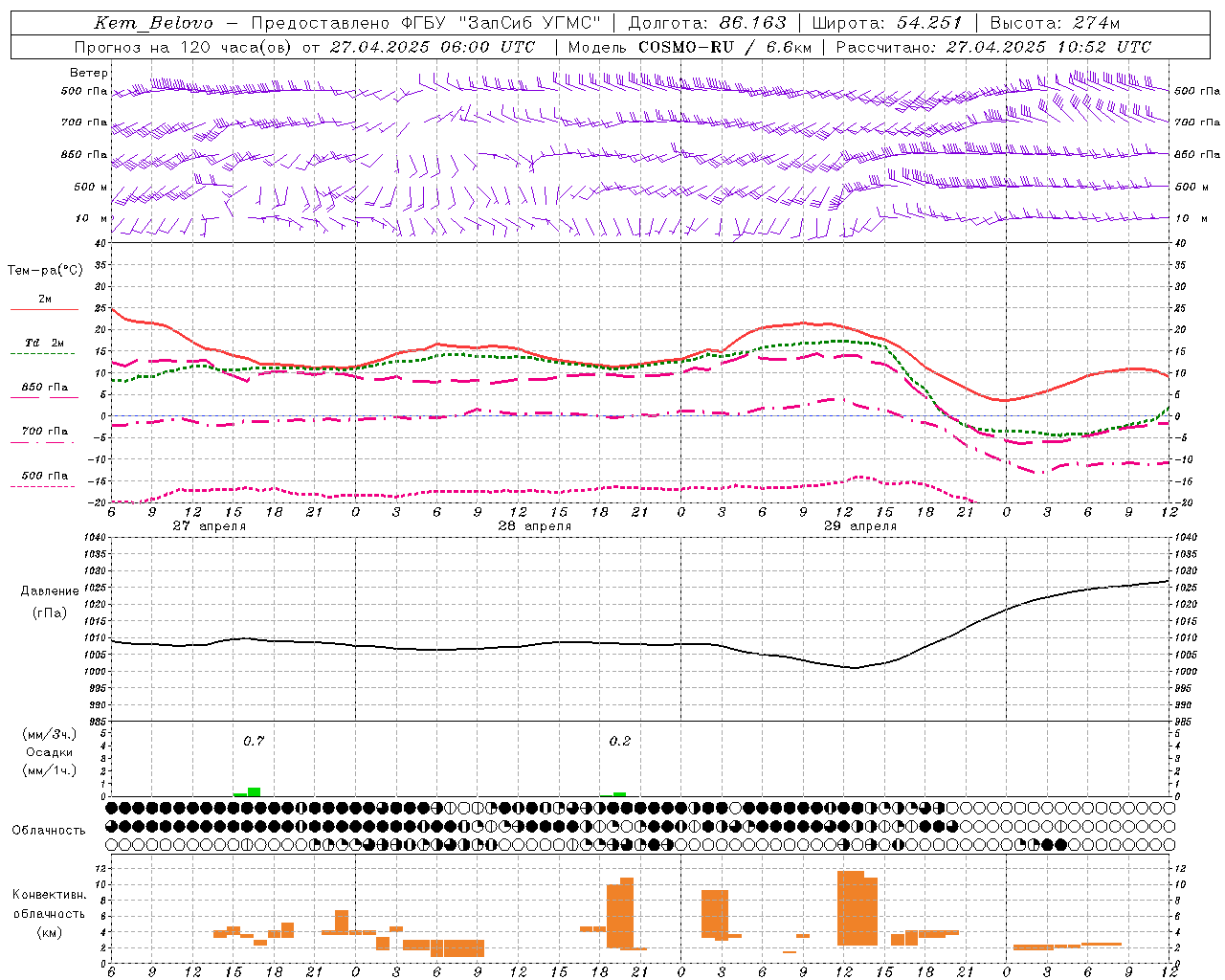1225x980 pixels.
Task: Click the Конвективн. label
Action: pos(50,895)
